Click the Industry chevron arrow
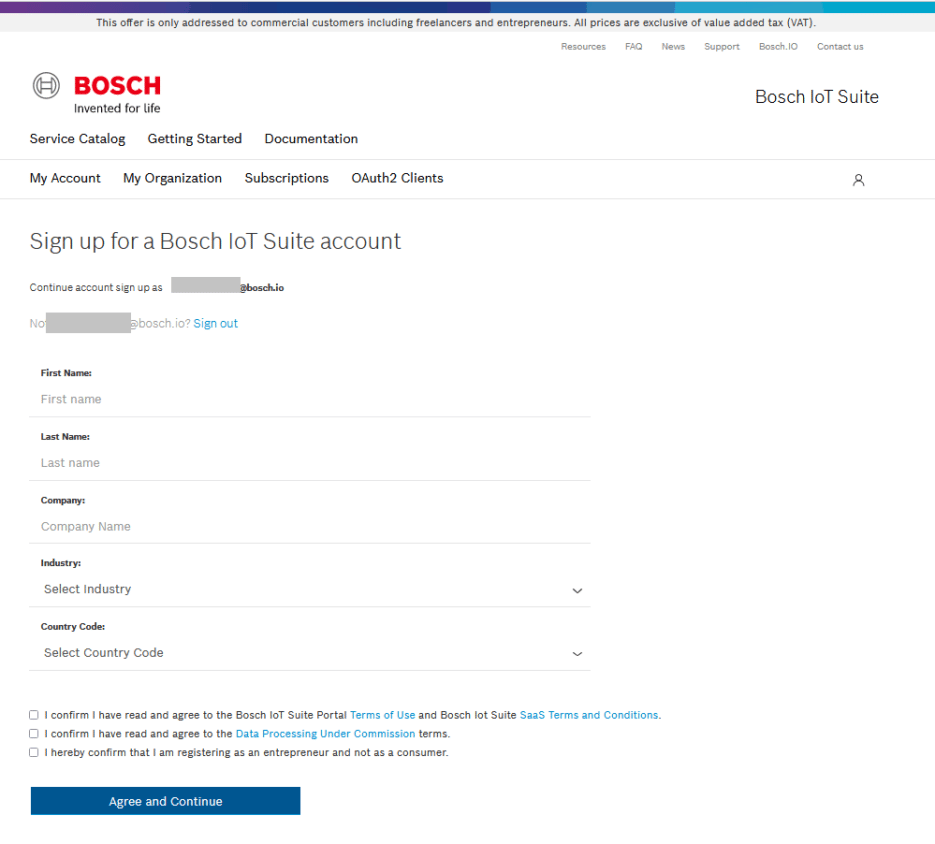 [x=577, y=591]
